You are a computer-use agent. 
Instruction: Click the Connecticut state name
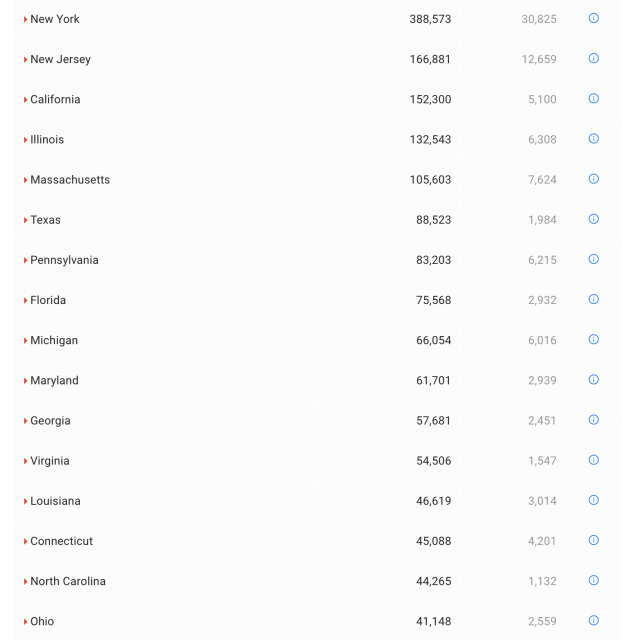(61, 541)
